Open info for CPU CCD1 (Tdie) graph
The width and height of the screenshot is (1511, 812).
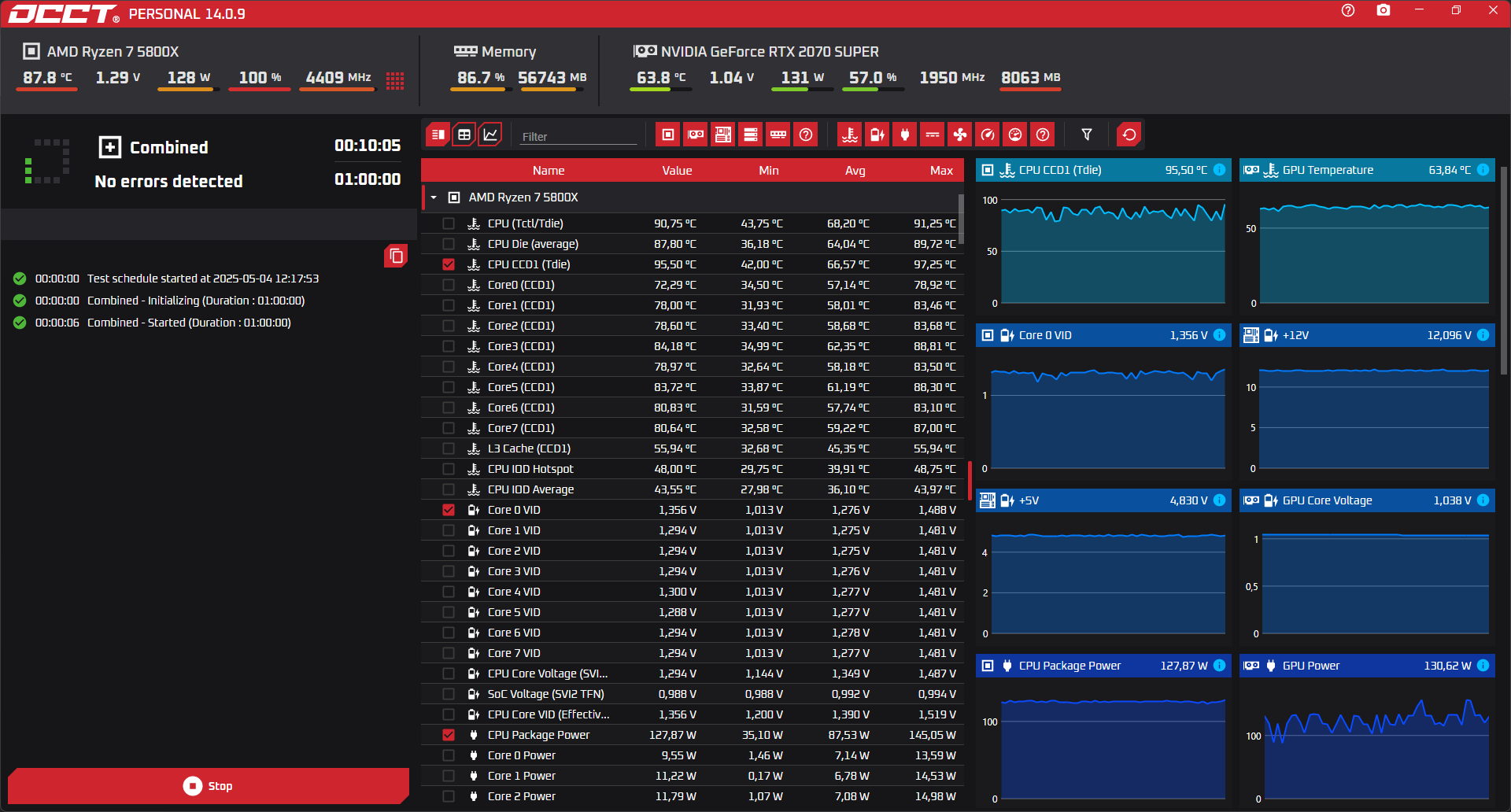1219,170
